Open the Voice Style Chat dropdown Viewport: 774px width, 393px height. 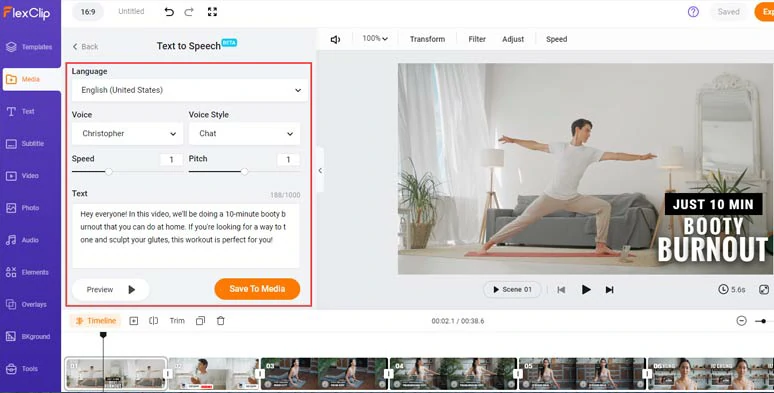point(244,134)
